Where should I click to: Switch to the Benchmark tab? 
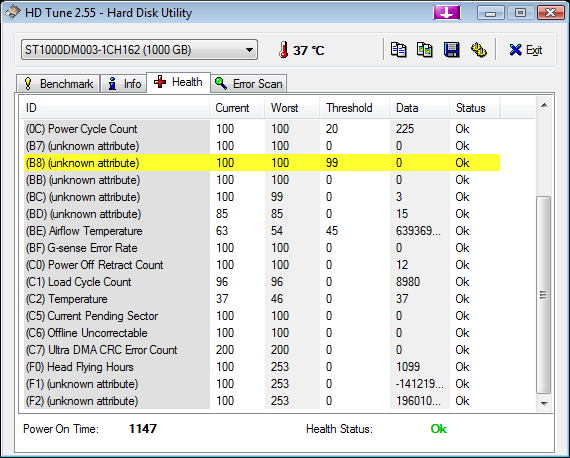pos(58,84)
